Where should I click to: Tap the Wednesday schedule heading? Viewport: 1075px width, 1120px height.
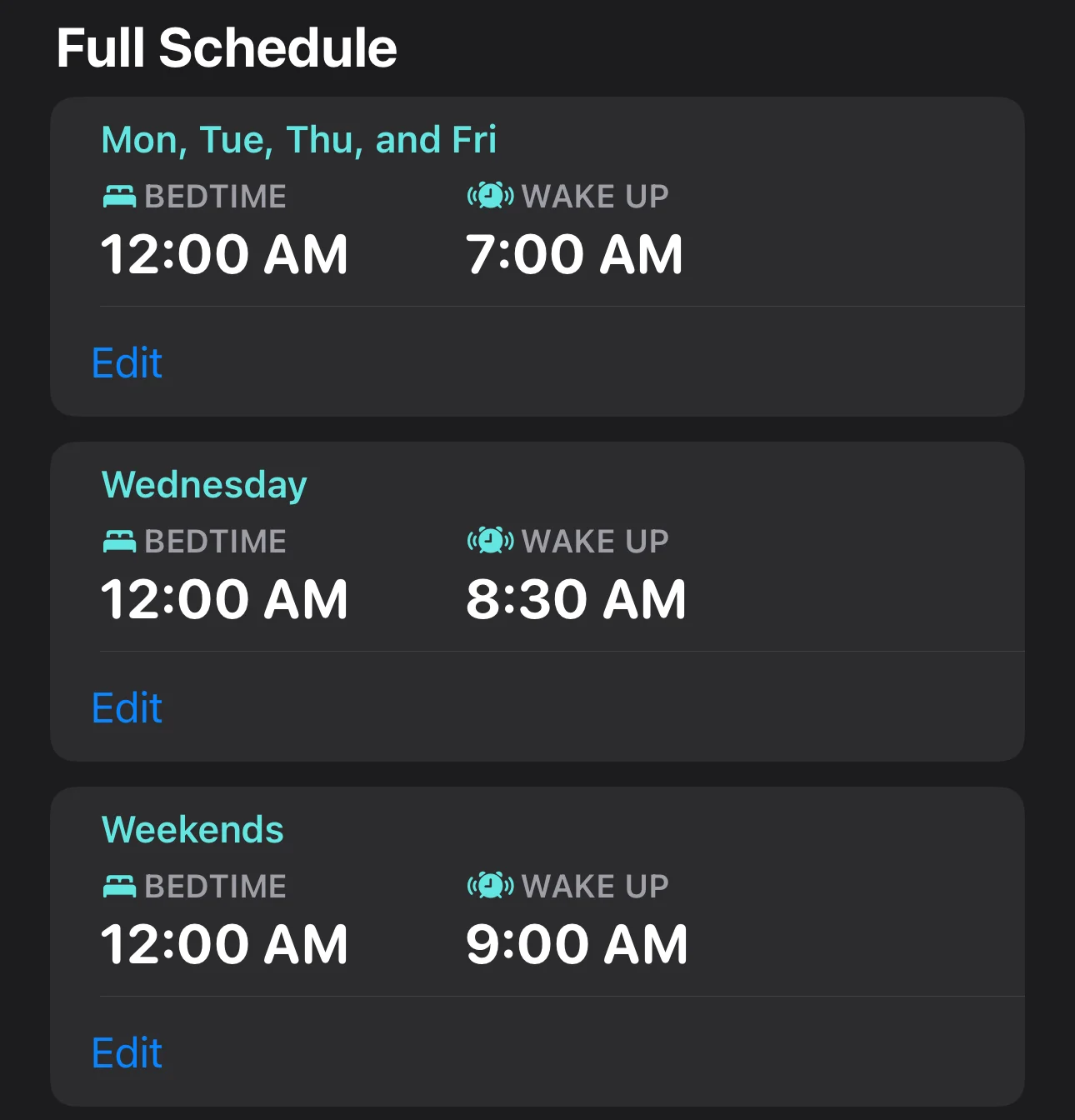(204, 485)
